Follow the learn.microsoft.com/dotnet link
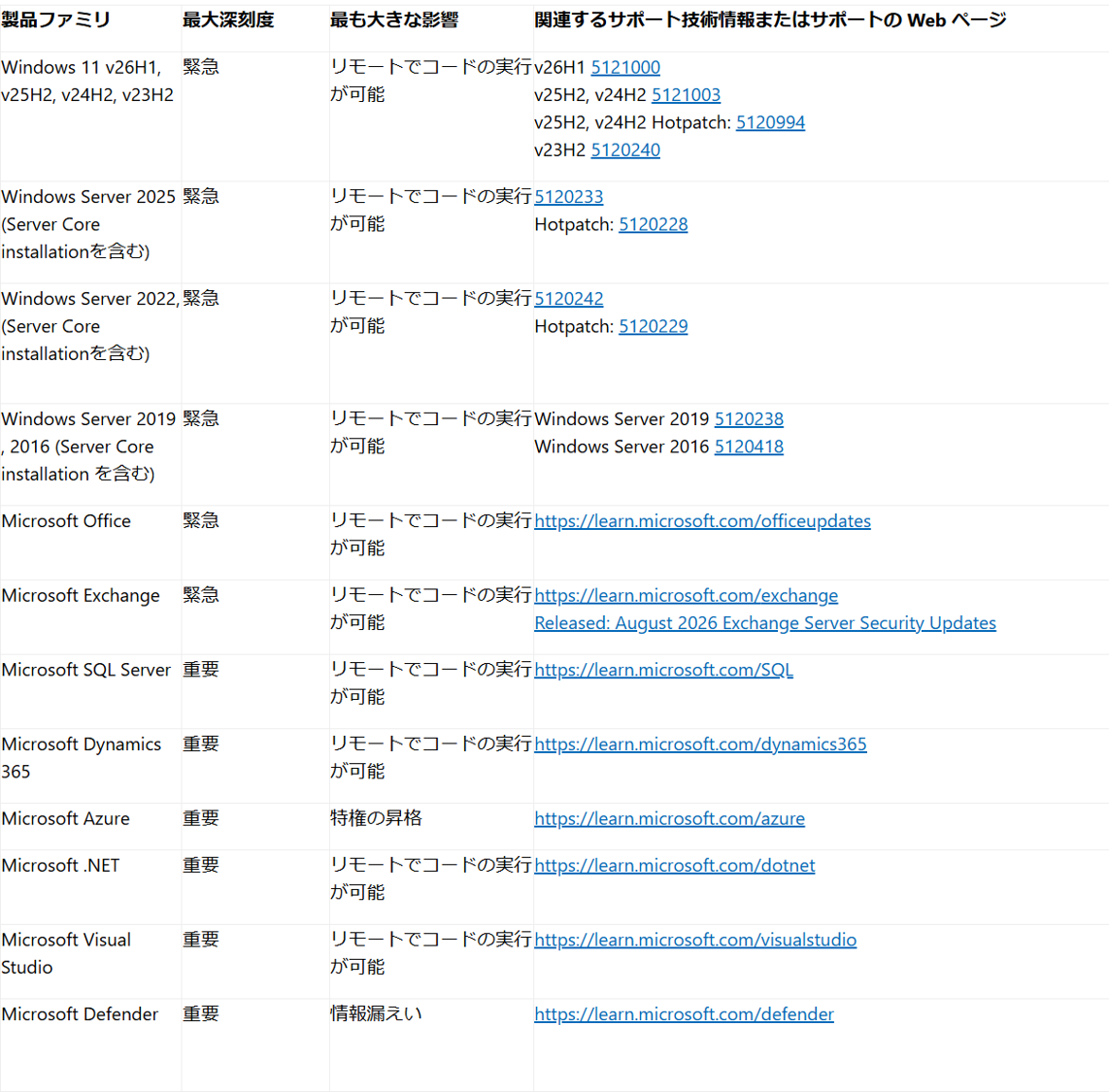The height and width of the screenshot is (1092, 1109). pos(675,865)
